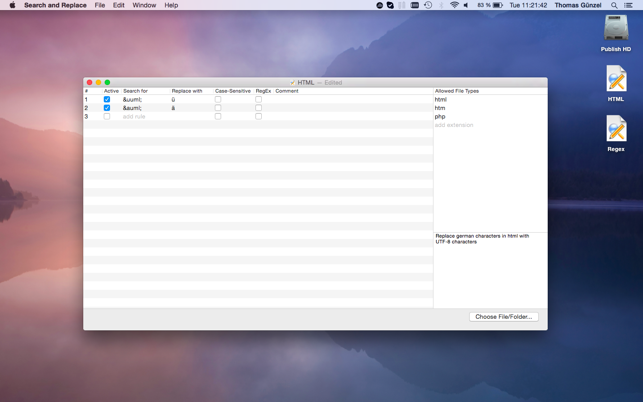Open Spotlight search magnifier icon
Screen dimensions: 643x402
(x=614, y=5)
